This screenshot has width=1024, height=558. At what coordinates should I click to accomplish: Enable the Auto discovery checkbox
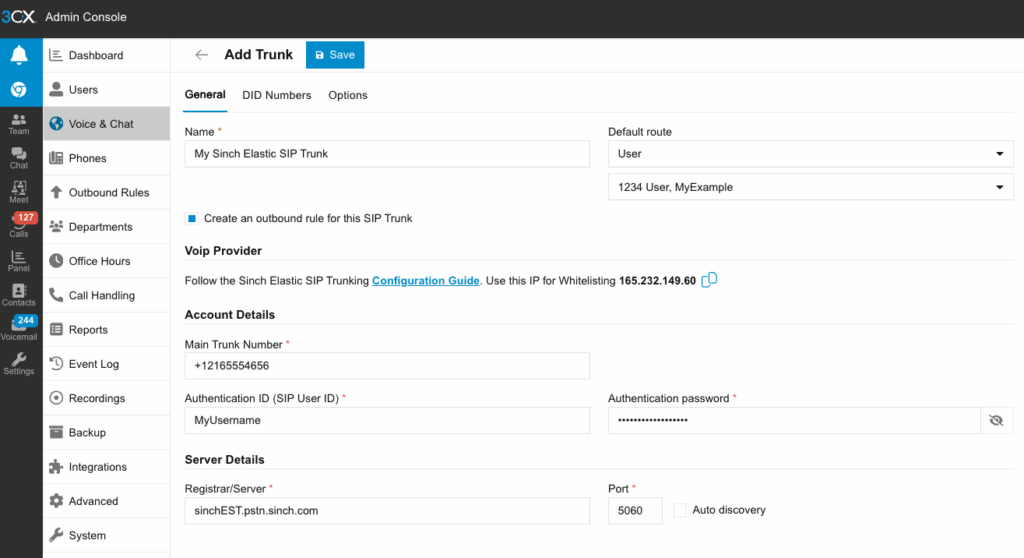[681, 510]
